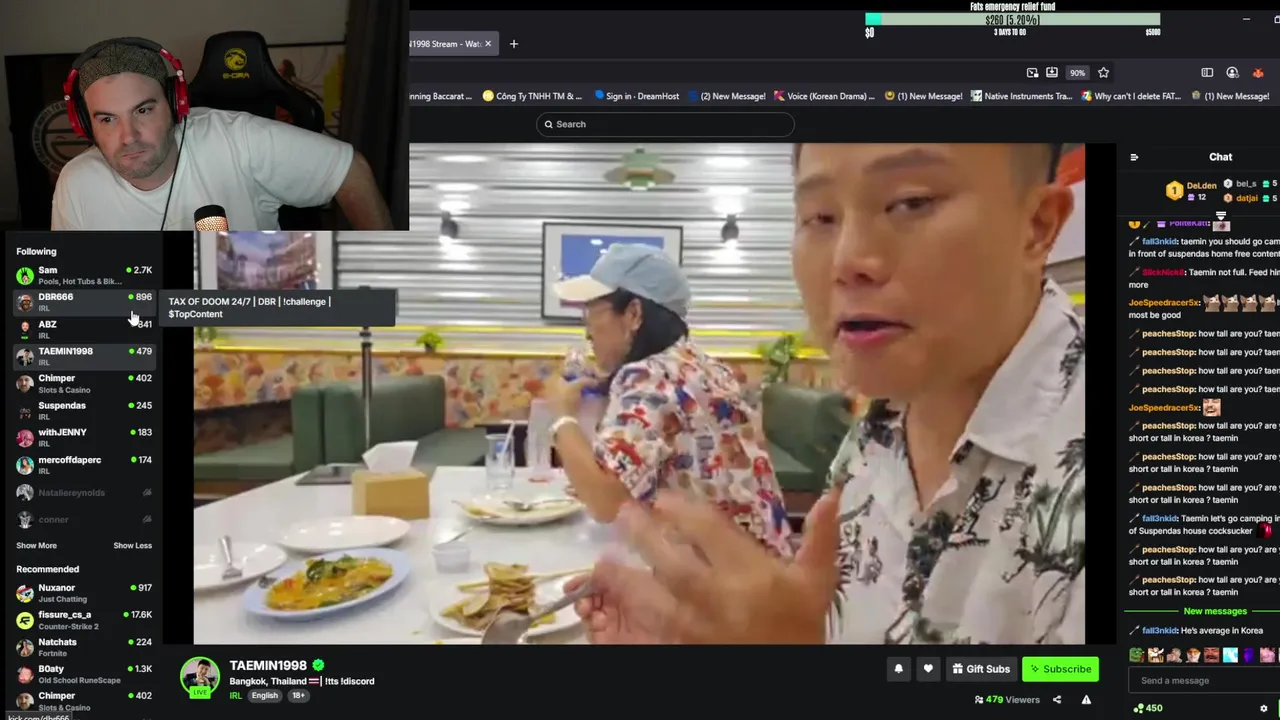Image resolution: width=1280 pixels, height=720 pixels.
Task: Click the TAEMIN1998 channel name heading
Action: pyautogui.click(x=268, y=665)
